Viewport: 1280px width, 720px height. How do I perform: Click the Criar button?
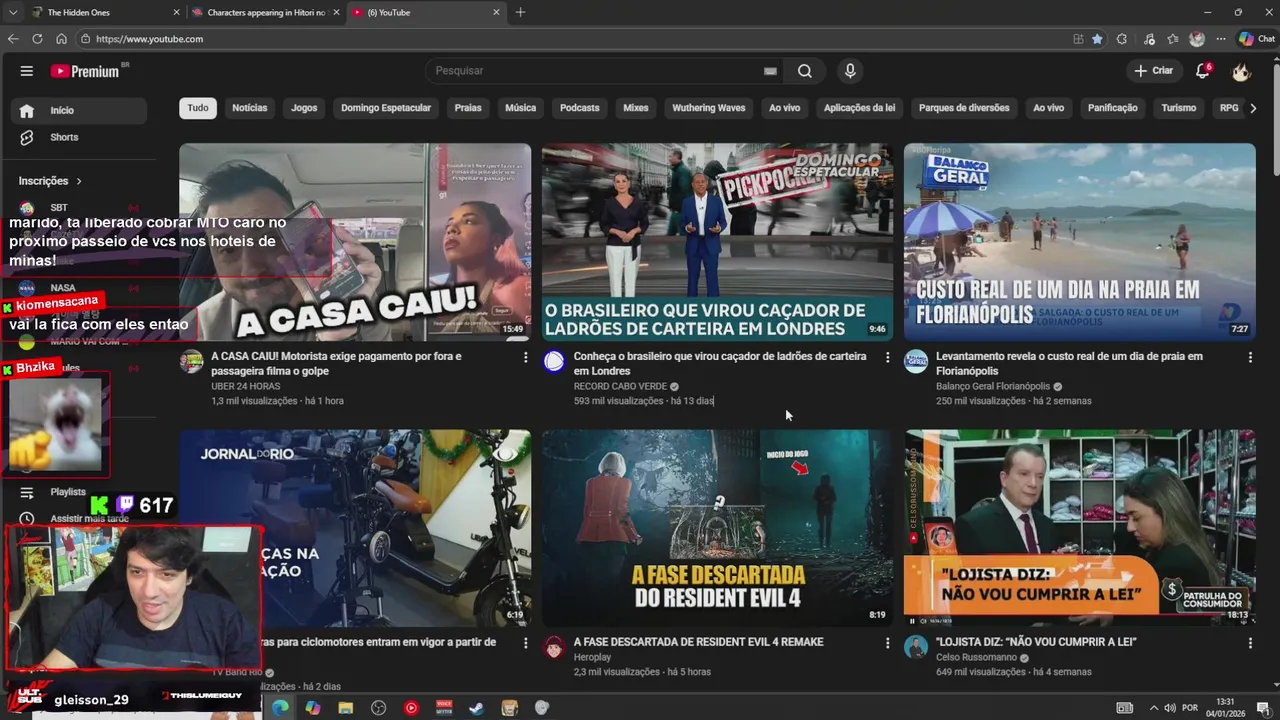click(1153, 71)
